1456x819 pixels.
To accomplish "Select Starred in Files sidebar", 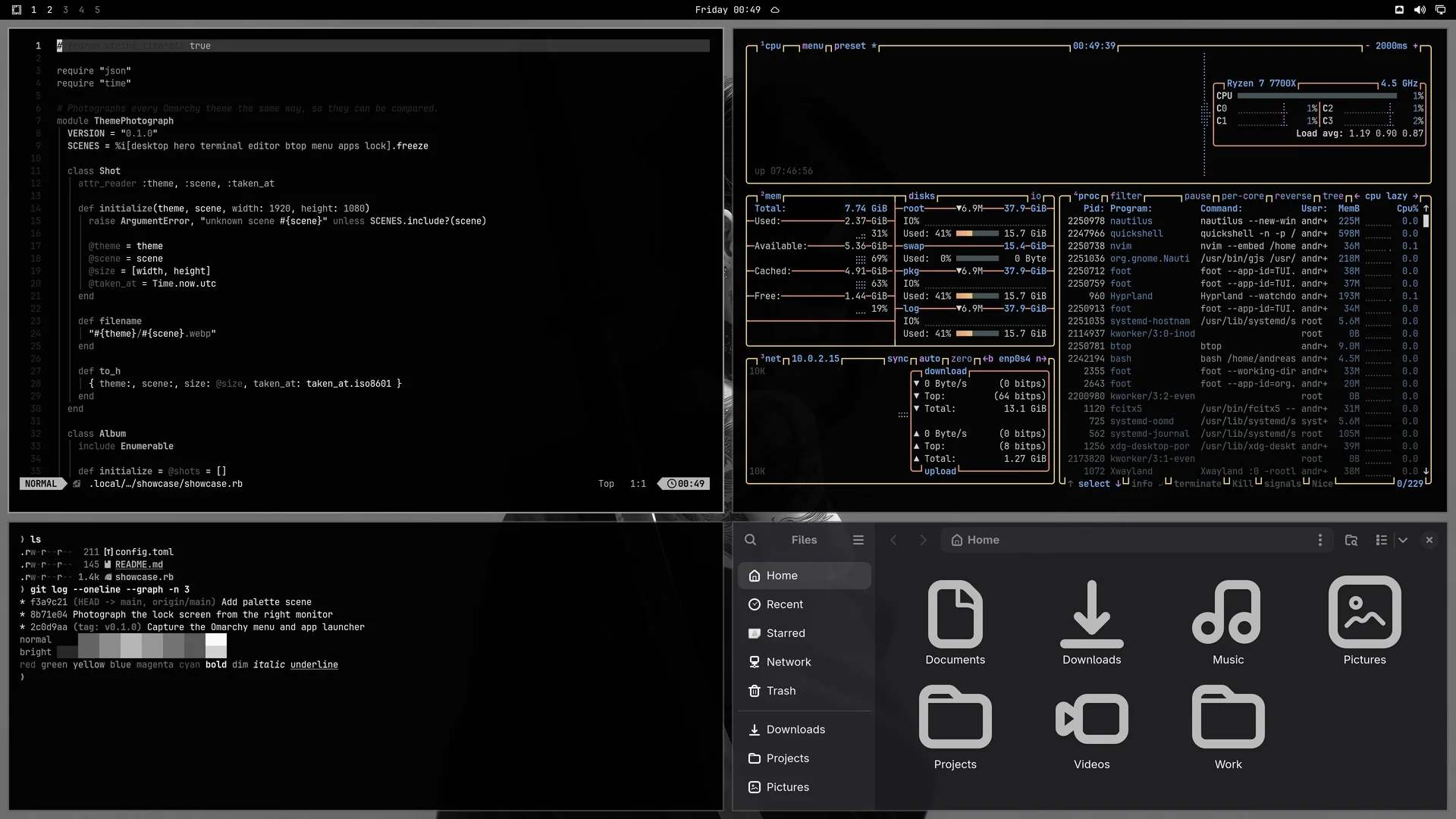I will pyautogui.click(x=805, y=633).
